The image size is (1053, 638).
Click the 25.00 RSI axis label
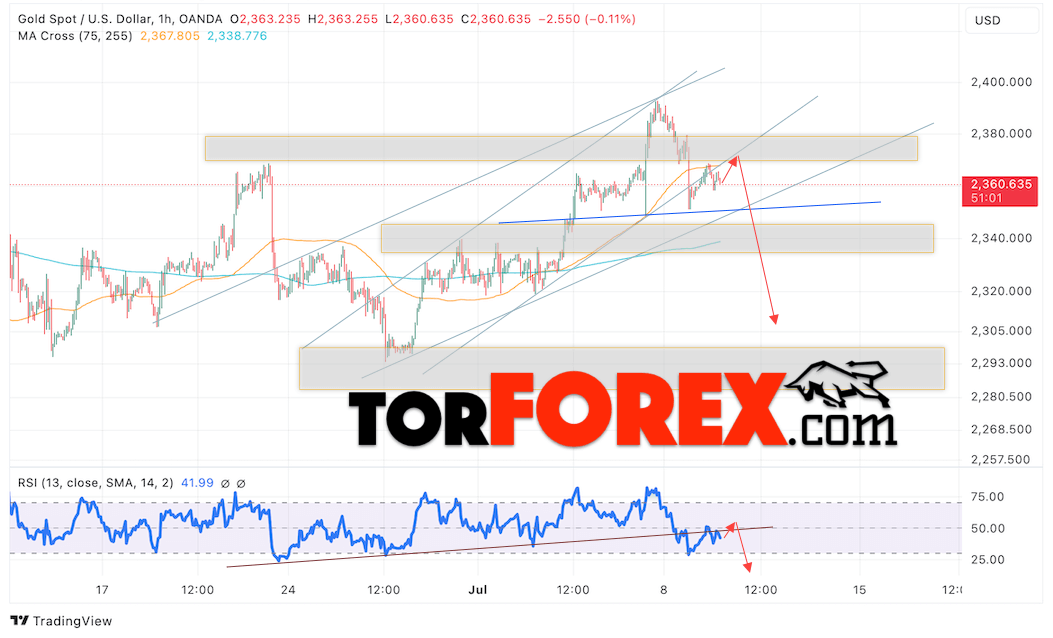pos(988,559)
